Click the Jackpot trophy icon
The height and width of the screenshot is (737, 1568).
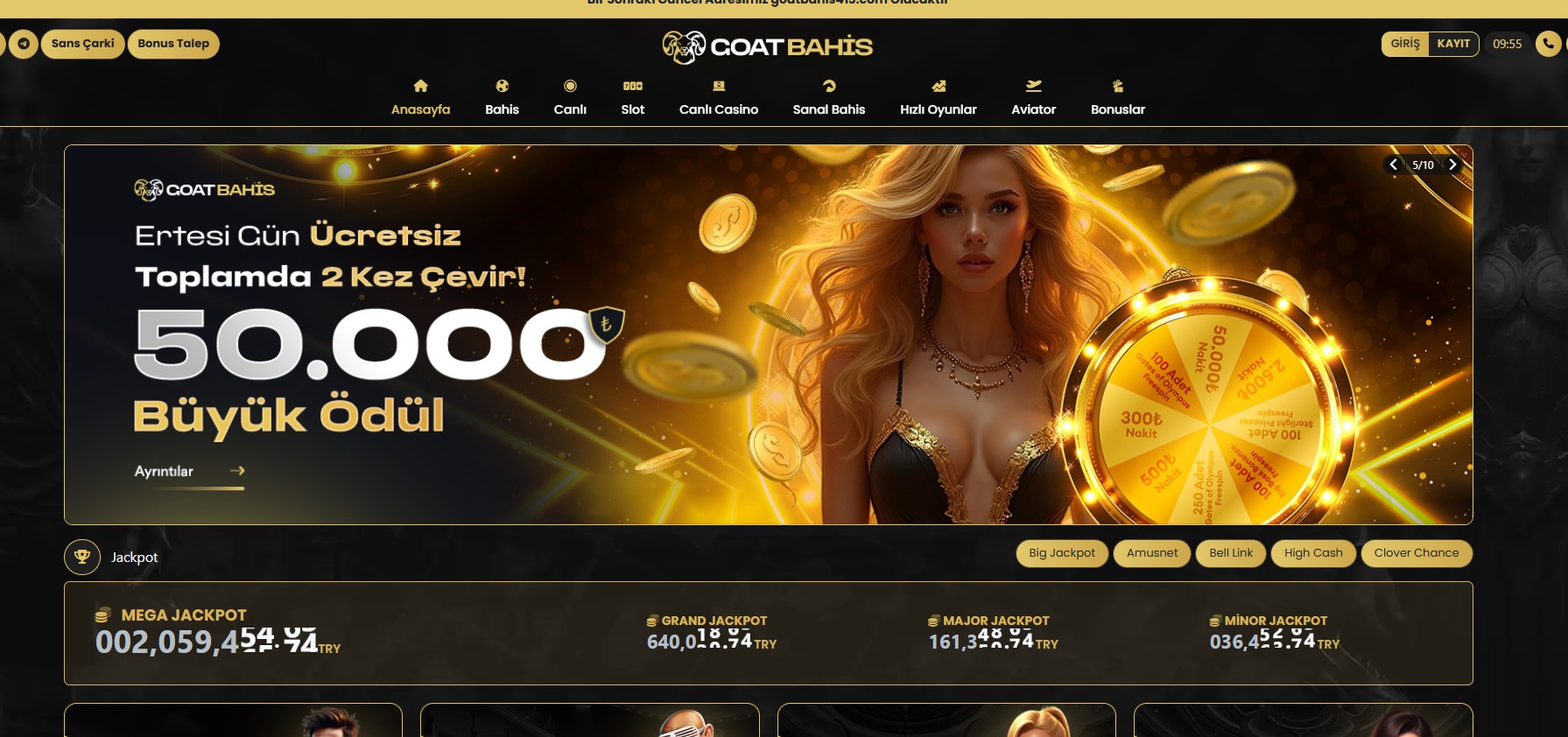[82, 557]
